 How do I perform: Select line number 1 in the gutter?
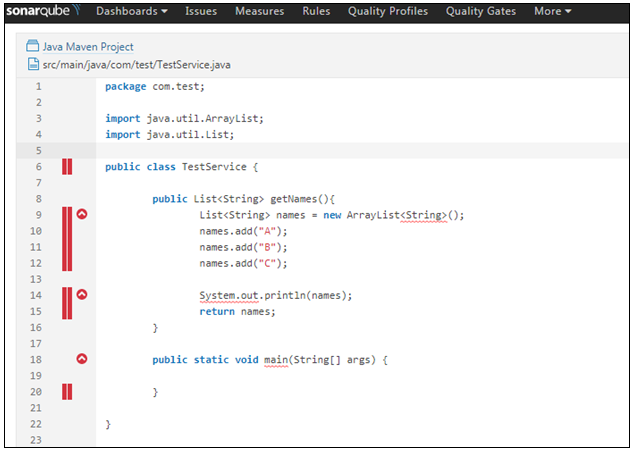[x=39, y=86]
